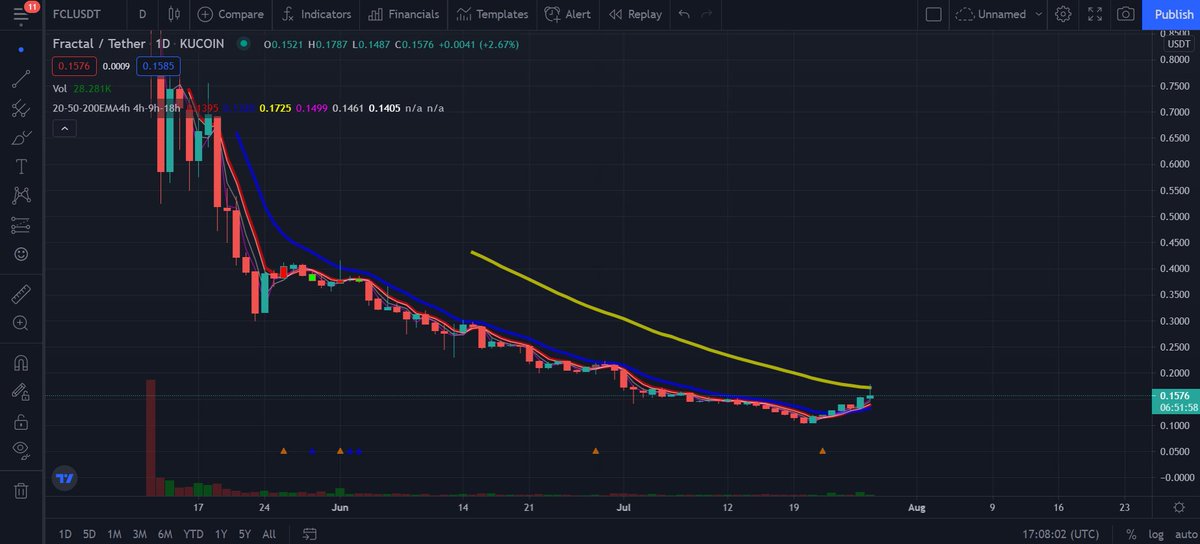Toggle stay in drawing mode
This screenshot has height=544, width=1200.
(21, 392)
